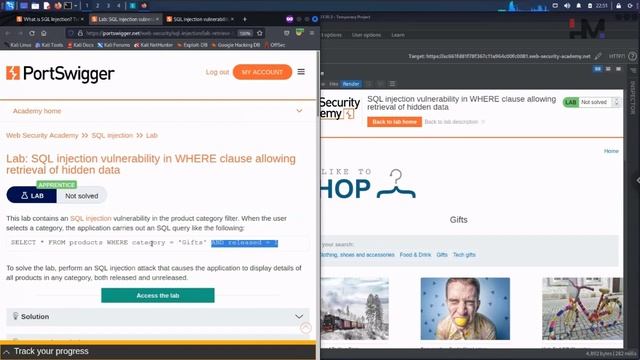
Task: Click Back to lab description link
Action: [451, 122]
